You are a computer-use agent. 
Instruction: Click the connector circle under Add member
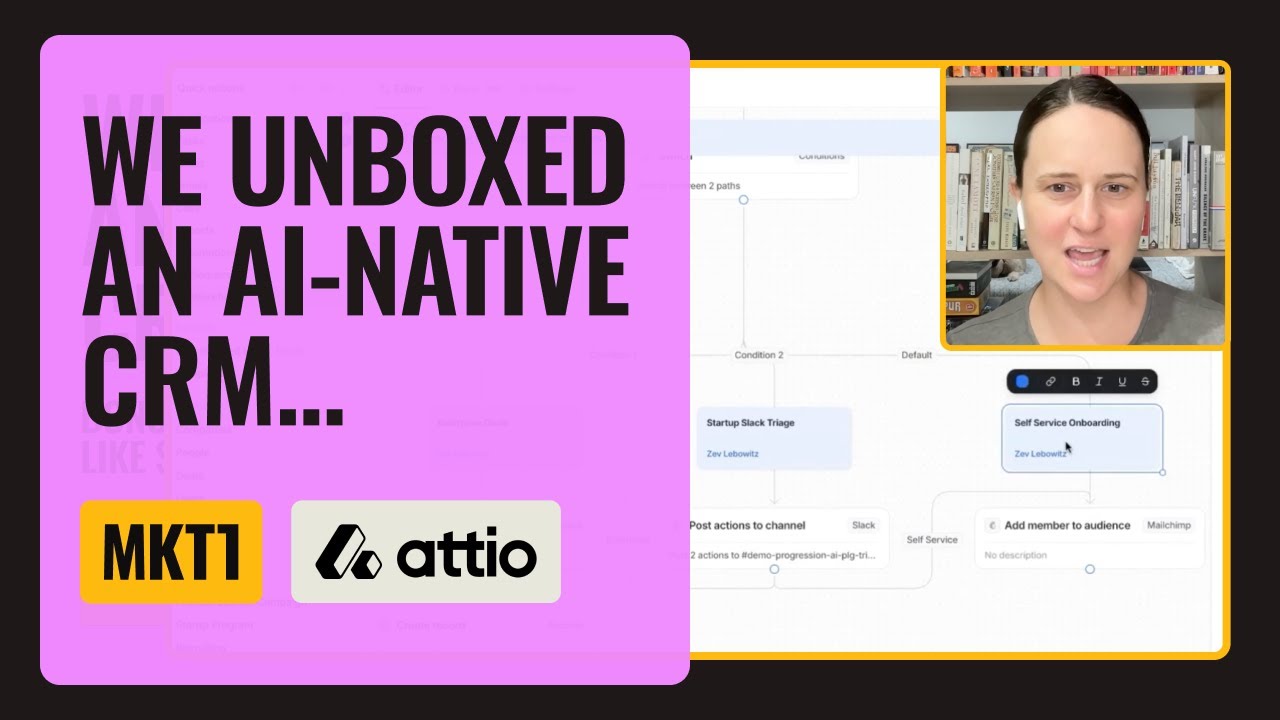pyautogui.click(x=1090, y=569)
